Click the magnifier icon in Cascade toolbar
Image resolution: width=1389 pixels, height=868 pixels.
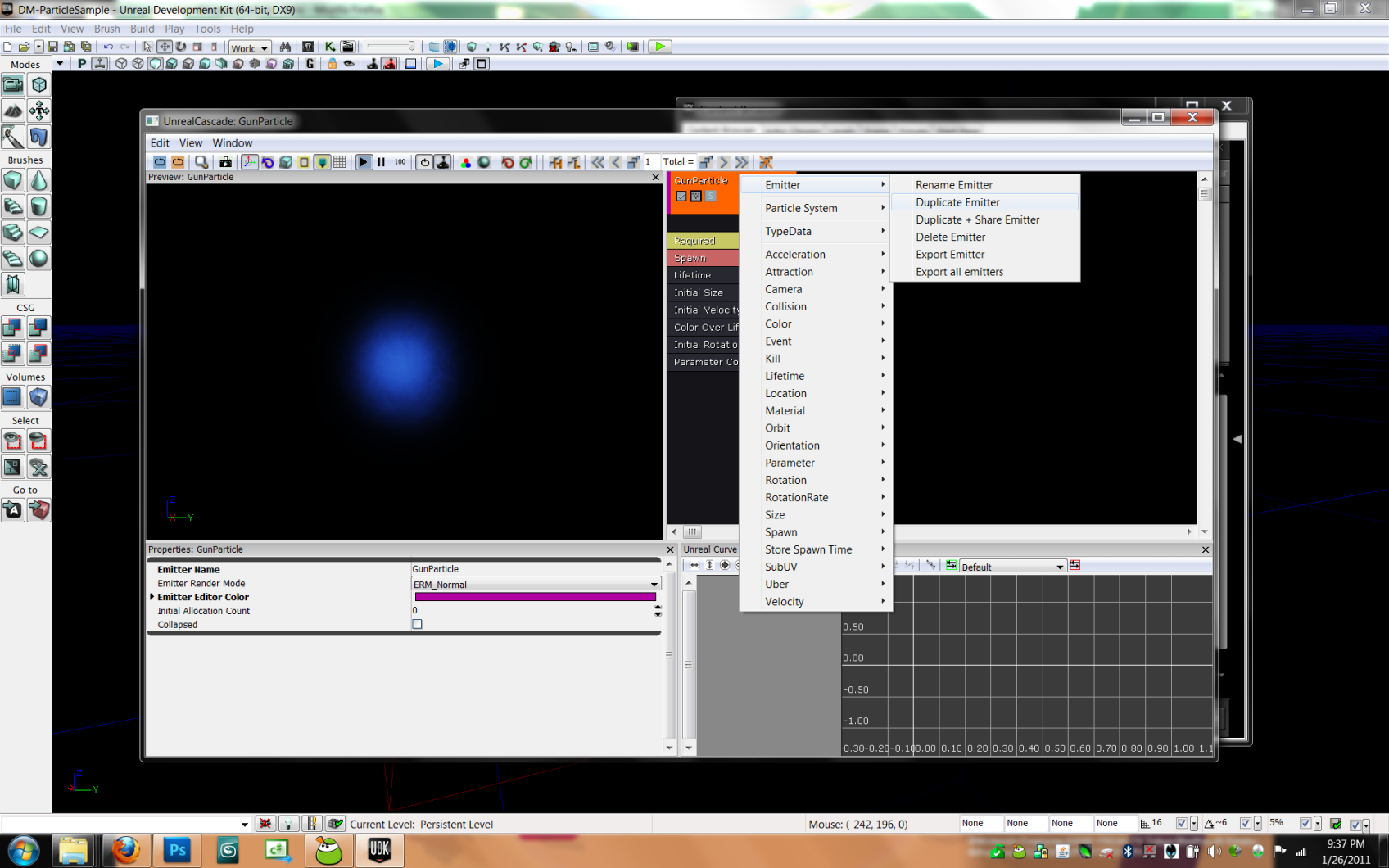tap(201, 162)
